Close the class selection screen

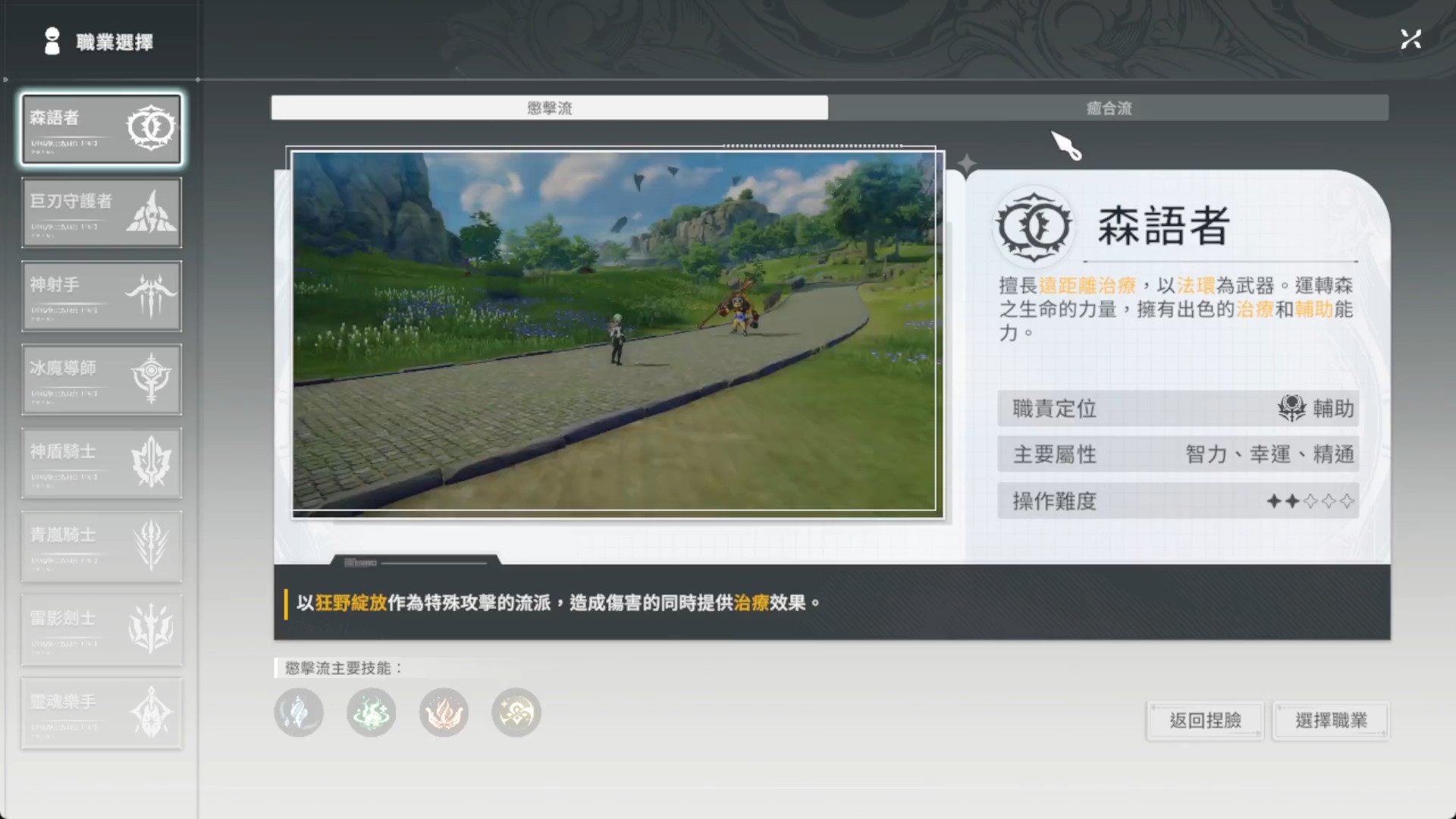click(x=1410, y=39)
